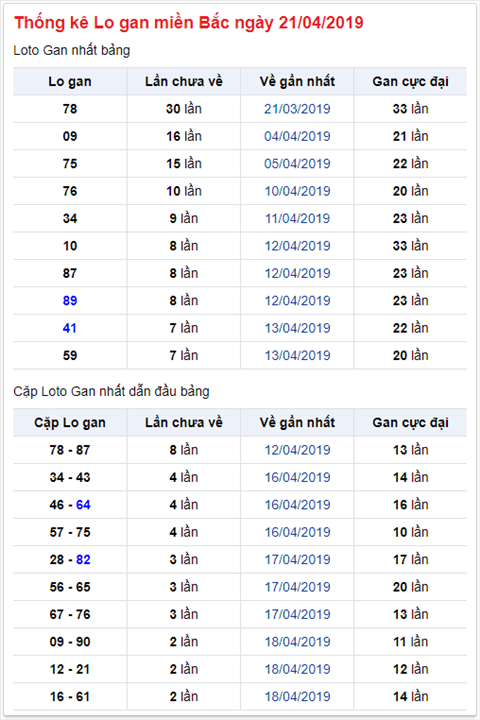Click 13/04/2019 date in row 59
This screenshot has height=720, width=480.
pos(297,355)
